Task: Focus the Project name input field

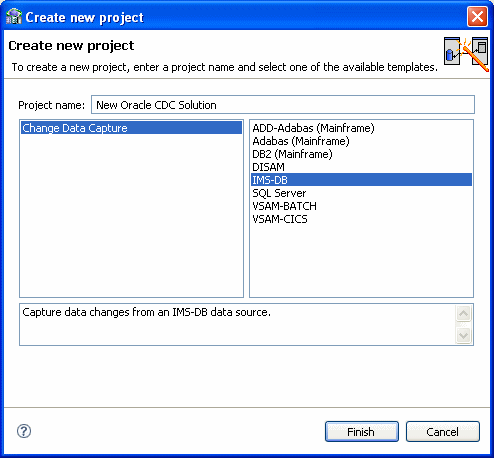Action: tap(283, 105)
